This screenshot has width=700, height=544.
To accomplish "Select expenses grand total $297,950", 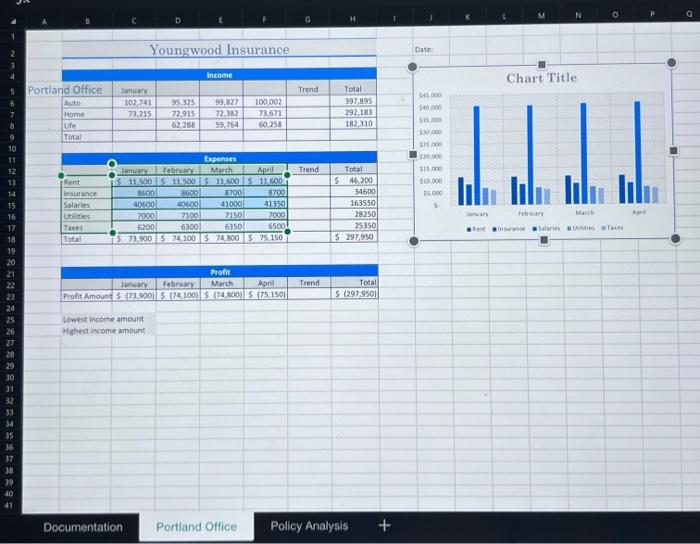I will (x=354, y=237).
